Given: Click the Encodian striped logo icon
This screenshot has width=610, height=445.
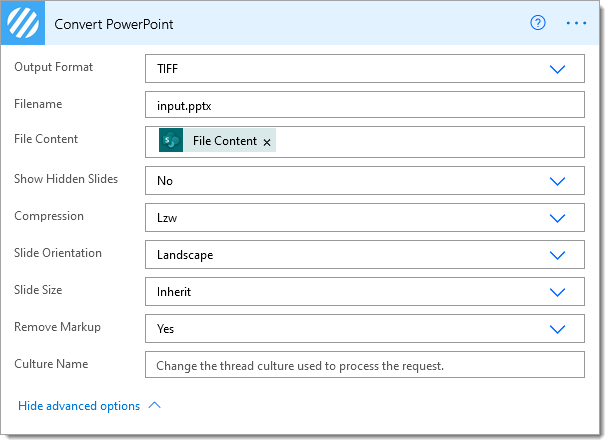Looking at the screenshot, I should click(23, 23).
